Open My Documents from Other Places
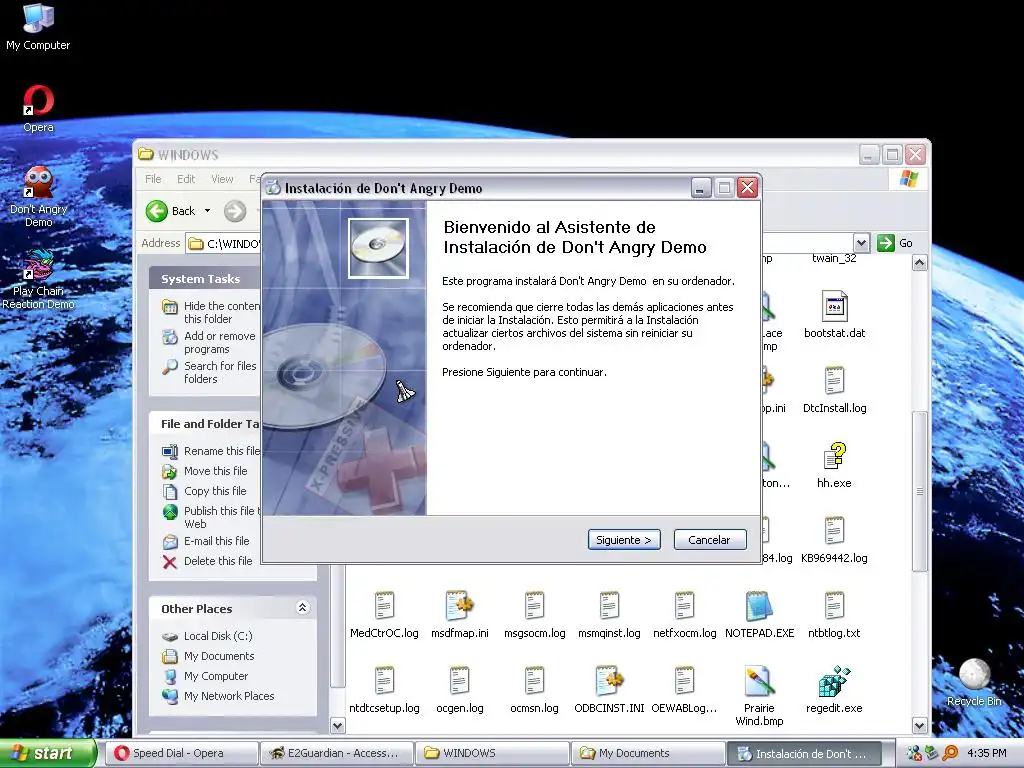1024x768 pixels. pyautogui.click(x=208, y=656)
